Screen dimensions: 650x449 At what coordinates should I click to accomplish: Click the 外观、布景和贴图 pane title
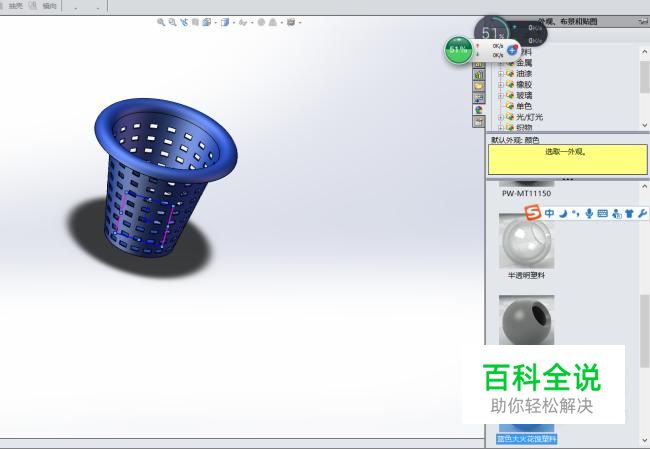coord(568,22)
